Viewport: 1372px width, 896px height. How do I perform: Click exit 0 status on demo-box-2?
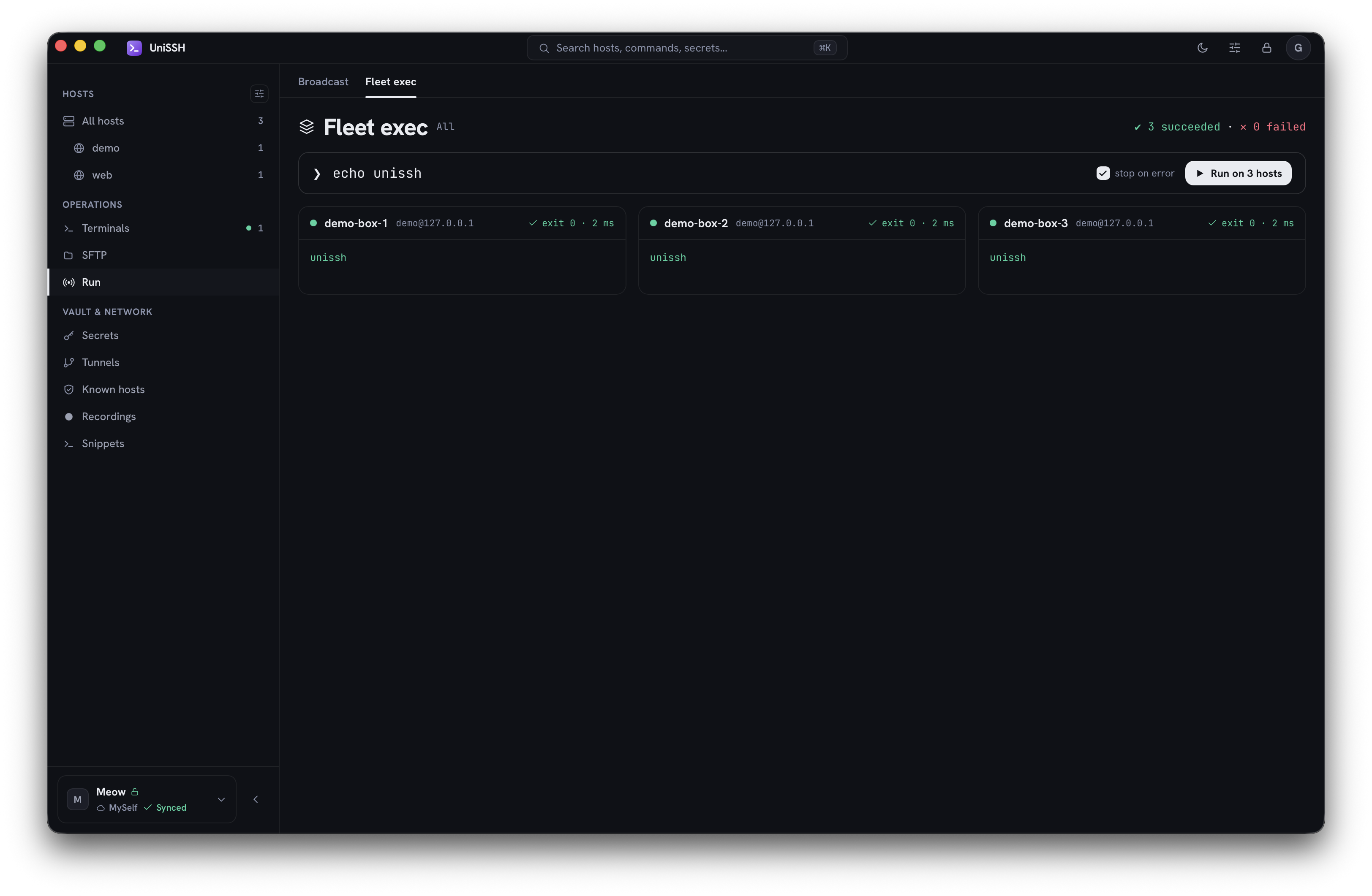pos(911,223)
